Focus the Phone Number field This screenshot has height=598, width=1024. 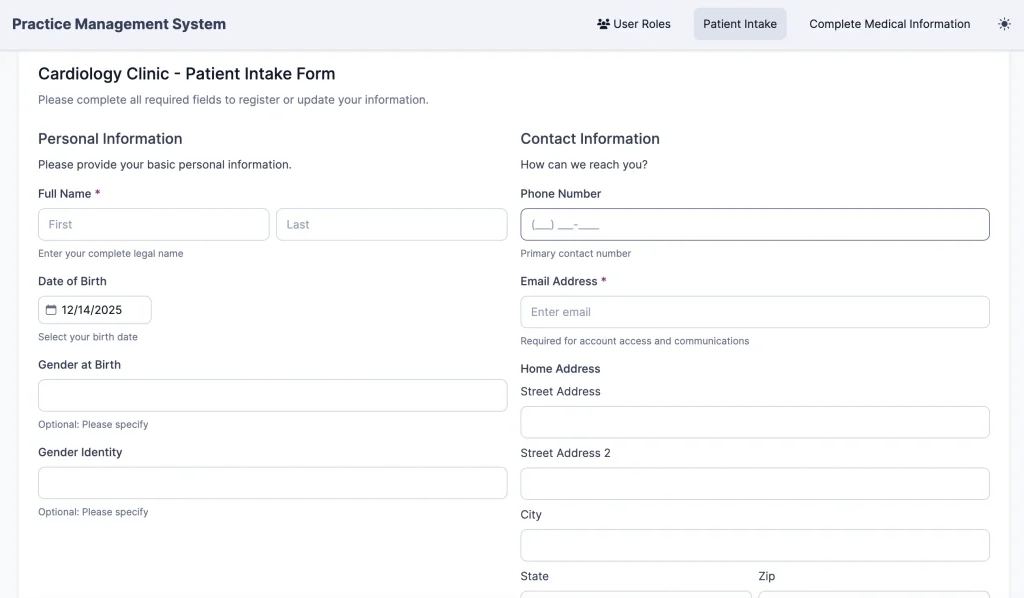[x=754, y=224]
